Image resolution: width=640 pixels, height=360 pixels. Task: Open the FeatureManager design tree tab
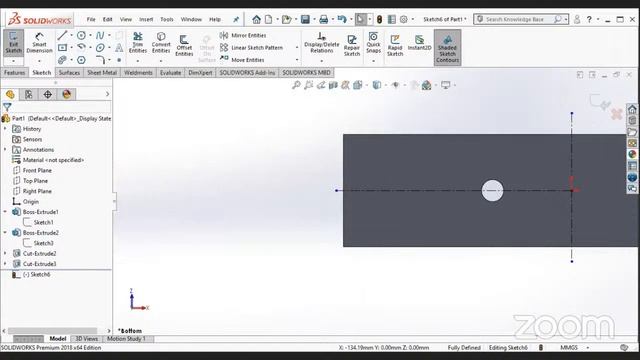tap(10, 94)
